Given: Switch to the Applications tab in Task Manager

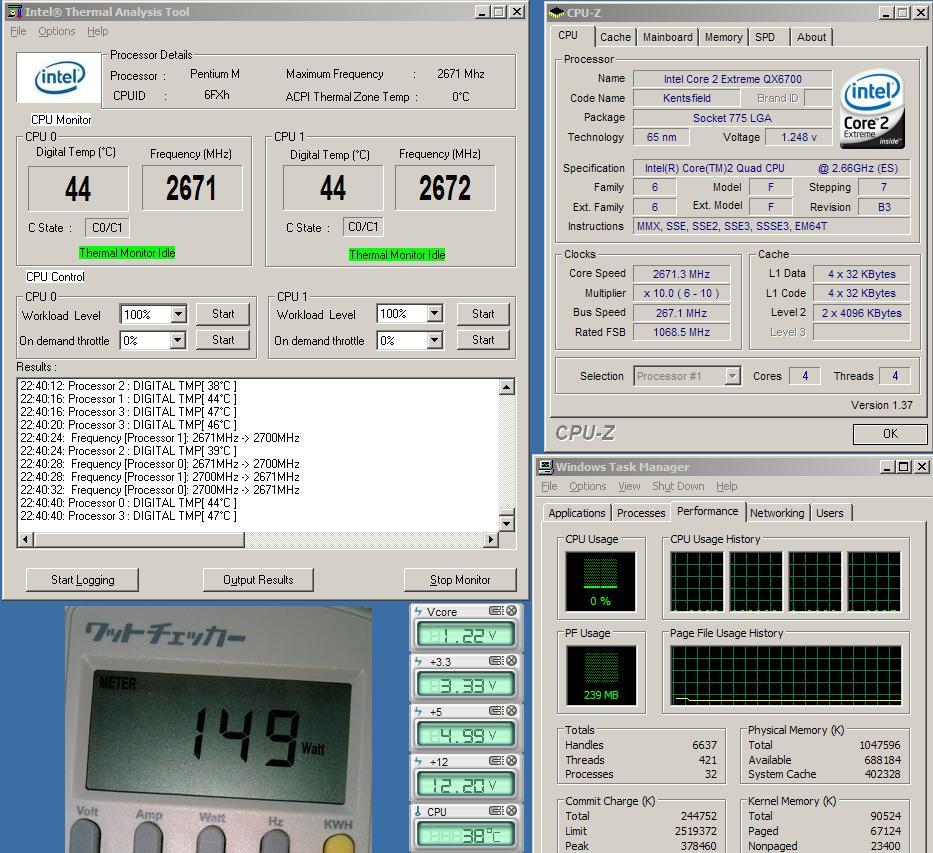Looking at the screenshot, I should click(x=577, y=513).
